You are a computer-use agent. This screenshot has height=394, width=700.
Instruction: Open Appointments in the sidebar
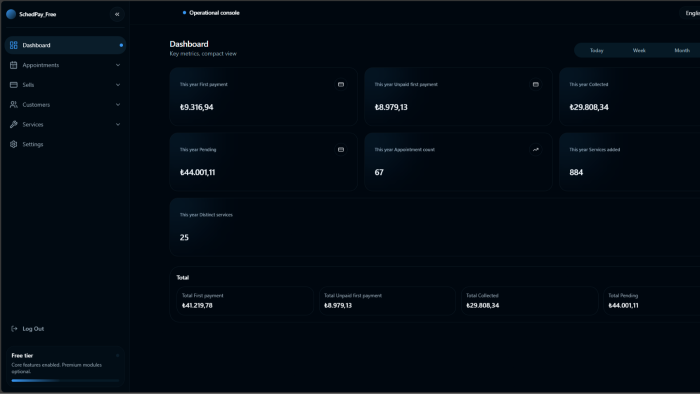pos(65,65)
